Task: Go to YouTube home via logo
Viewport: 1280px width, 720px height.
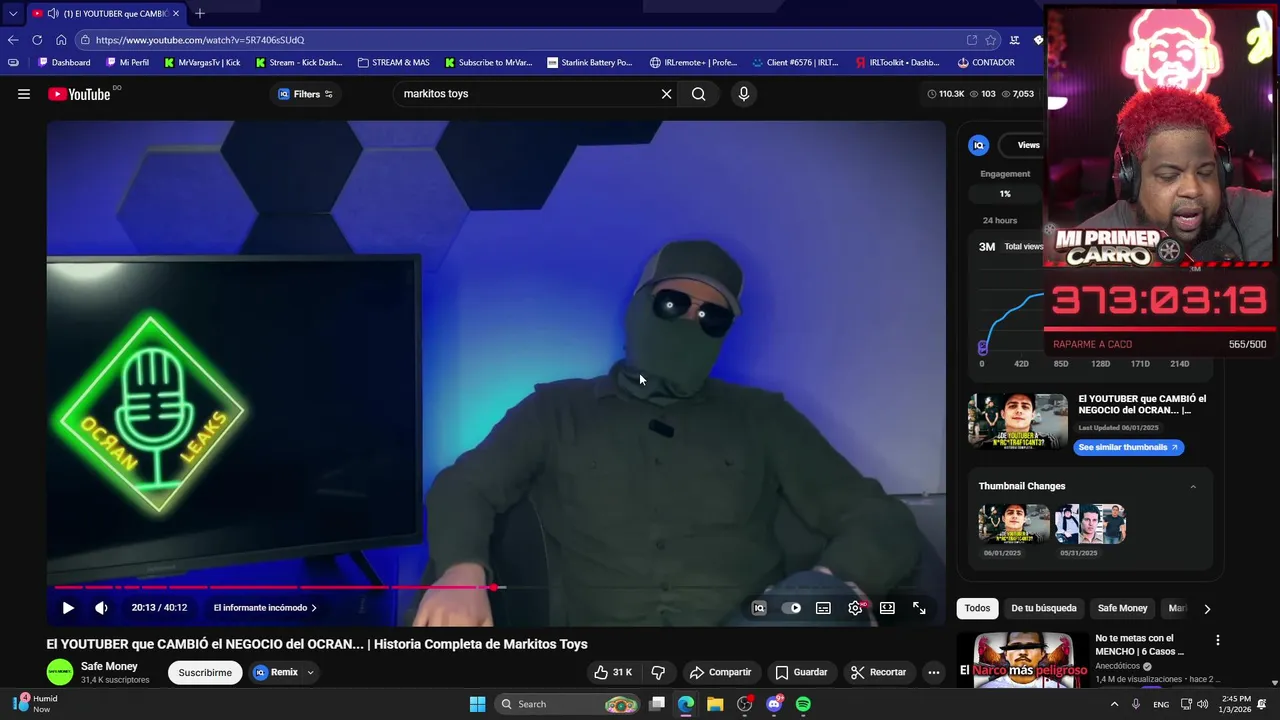Action: click(79, 94)
